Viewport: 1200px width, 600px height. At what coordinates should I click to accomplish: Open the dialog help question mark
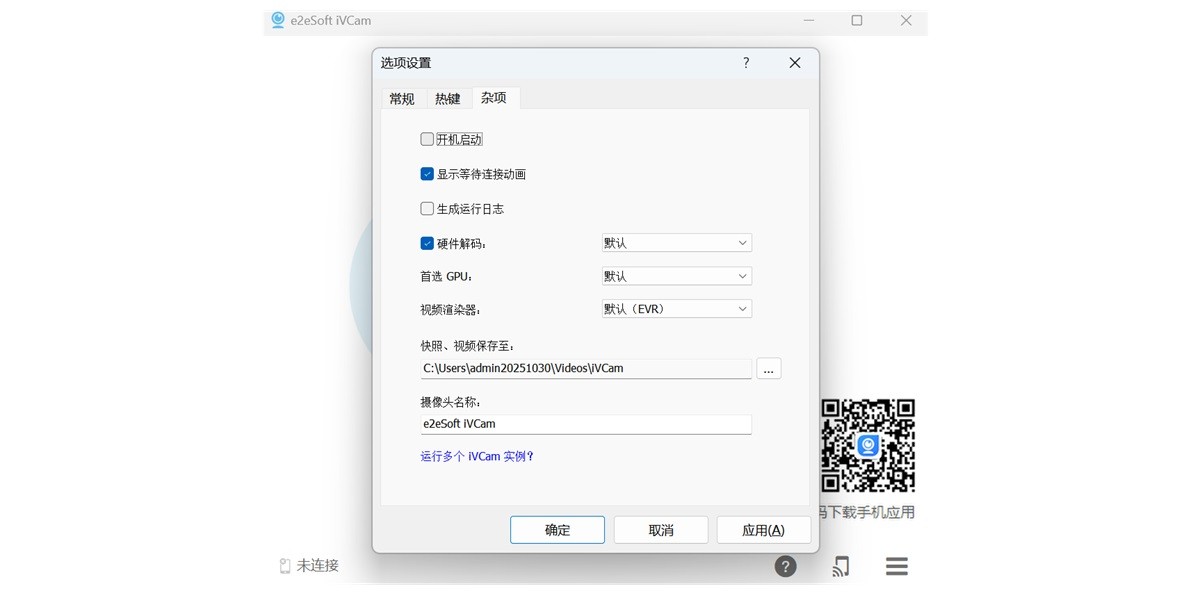click(x=745, y=62)
